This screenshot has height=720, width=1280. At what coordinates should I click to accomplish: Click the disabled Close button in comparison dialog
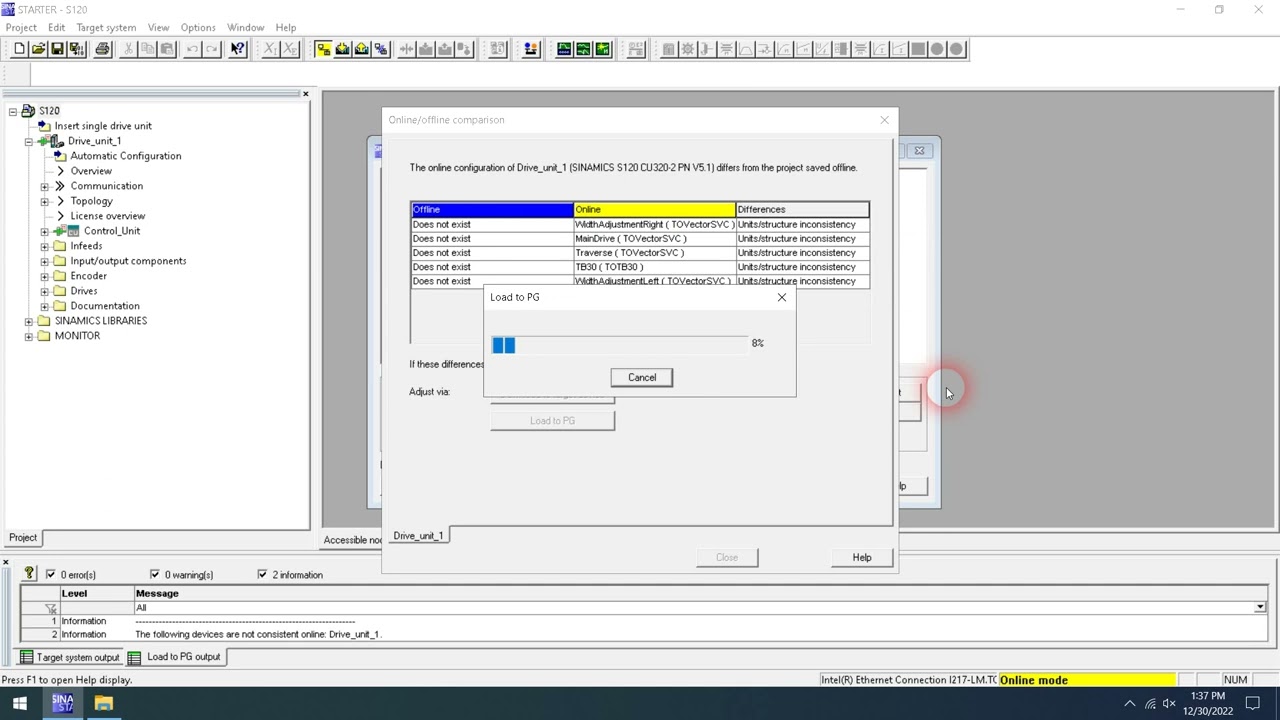point(727,557)
